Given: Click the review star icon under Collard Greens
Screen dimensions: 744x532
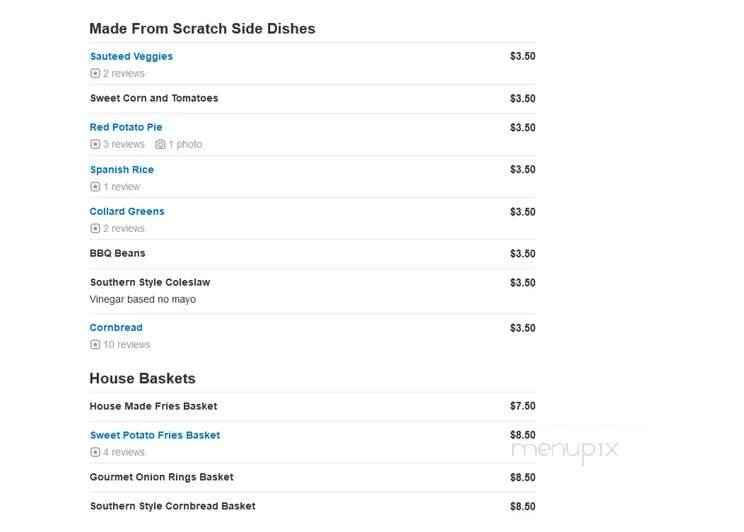Looking at the screenshot, I should point(95,229).
